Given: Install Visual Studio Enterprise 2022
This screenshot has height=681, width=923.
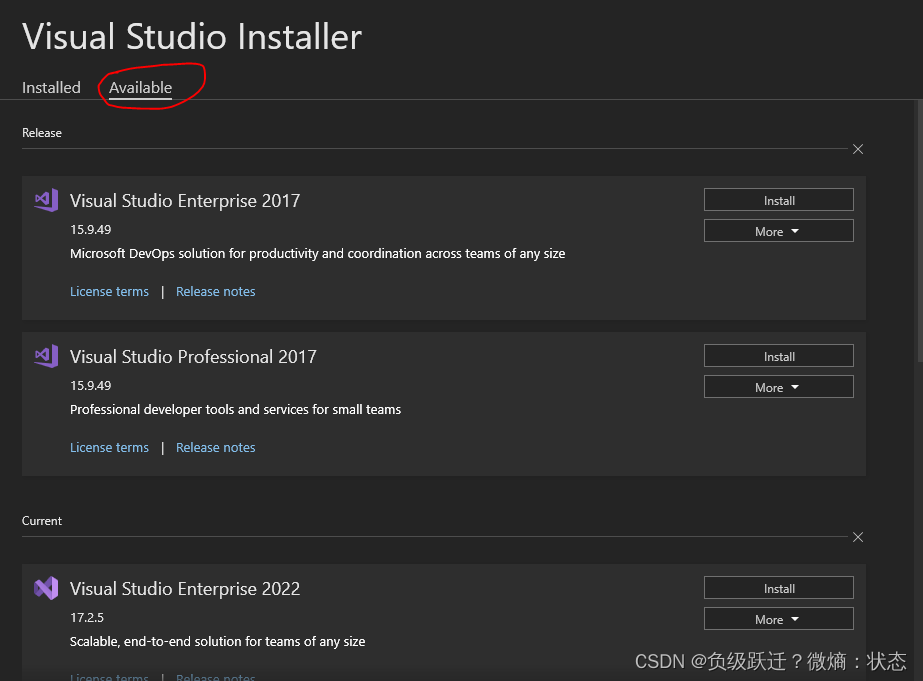Looking at the screenshot, I should pos(778,588).
